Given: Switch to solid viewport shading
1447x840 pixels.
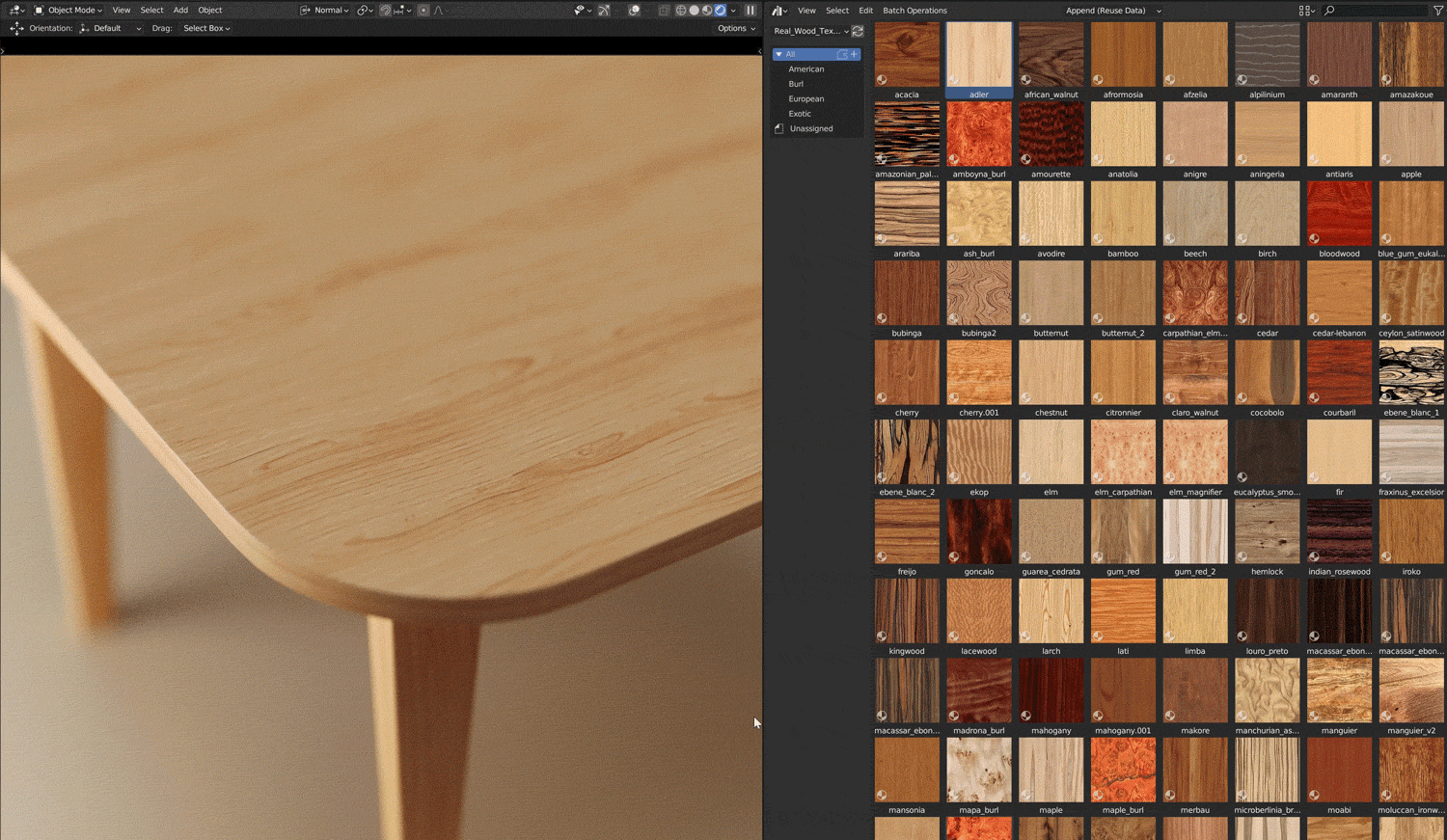Looking at the screenshot, I should pyautogui.click(x=694, y=11).
